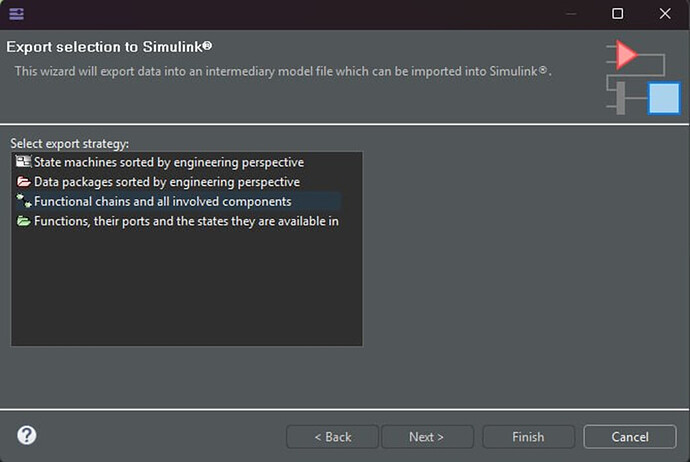Go to the next wizard page
The image size is (690, 462).
[427, 437]
